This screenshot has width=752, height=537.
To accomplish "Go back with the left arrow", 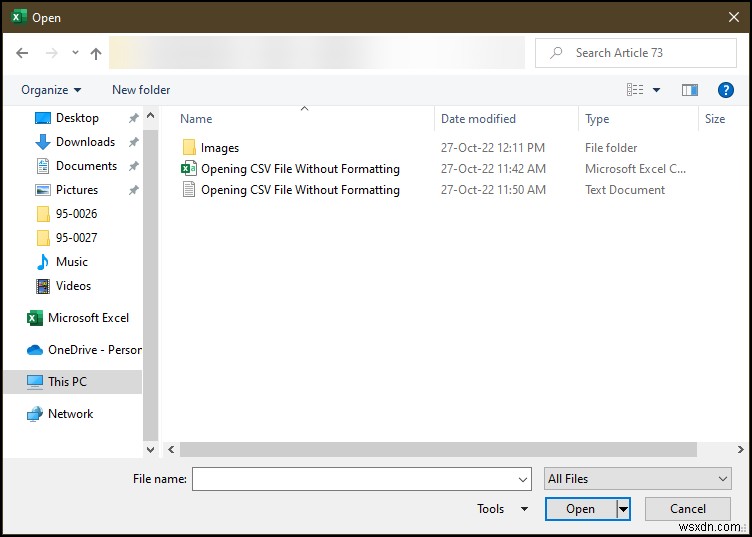I will [x=22, y=53].
